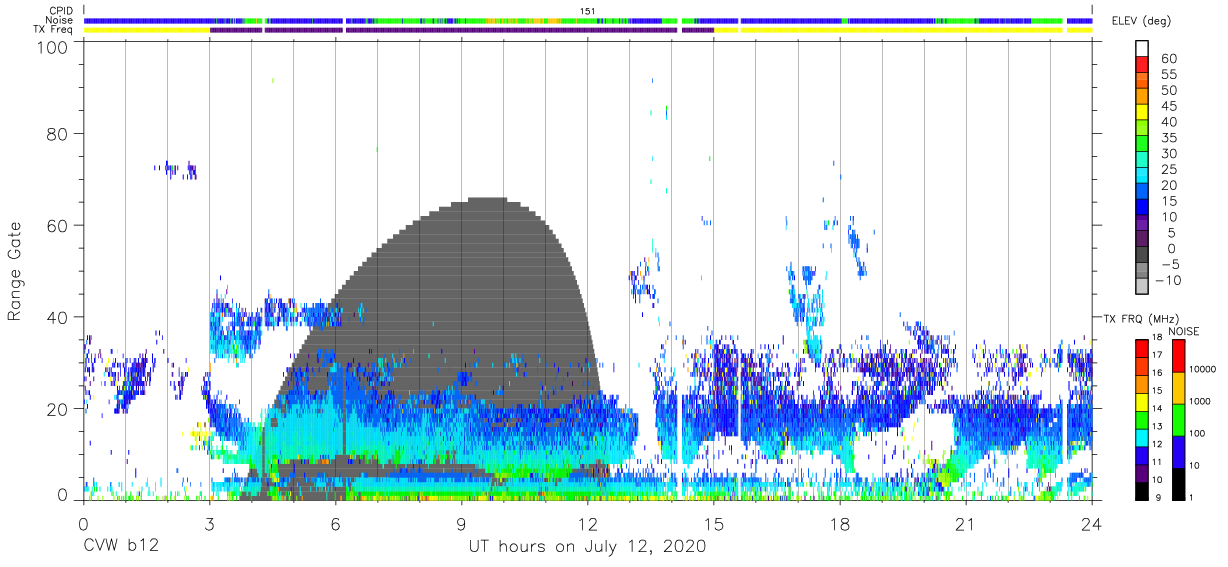Click the 80 tick on Range Gate axis
Viewport: 1228px width, 567px height.
pyautogui.click(x=58, y=133)
